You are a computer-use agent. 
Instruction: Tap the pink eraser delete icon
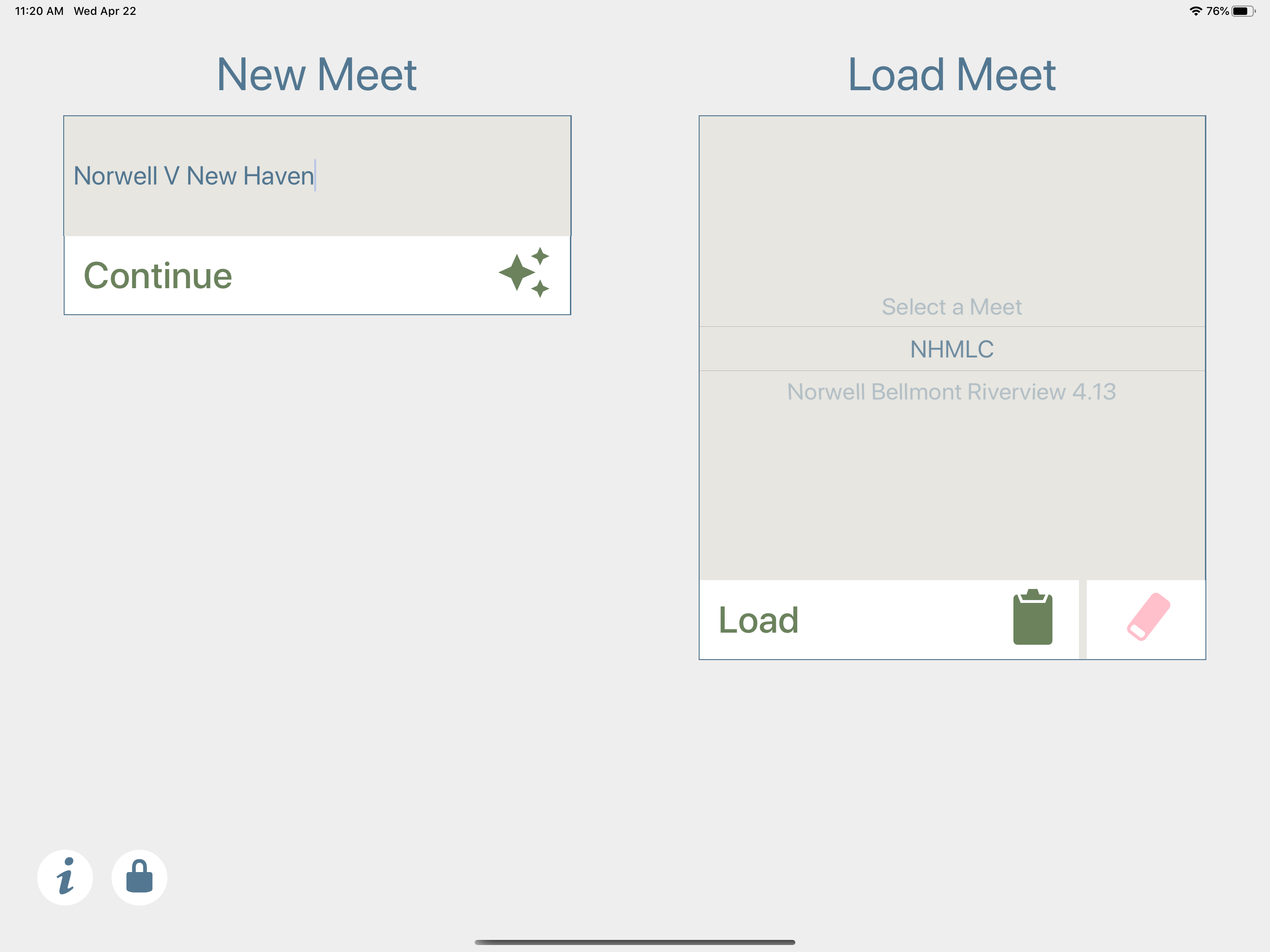[x=1148, y=617]
